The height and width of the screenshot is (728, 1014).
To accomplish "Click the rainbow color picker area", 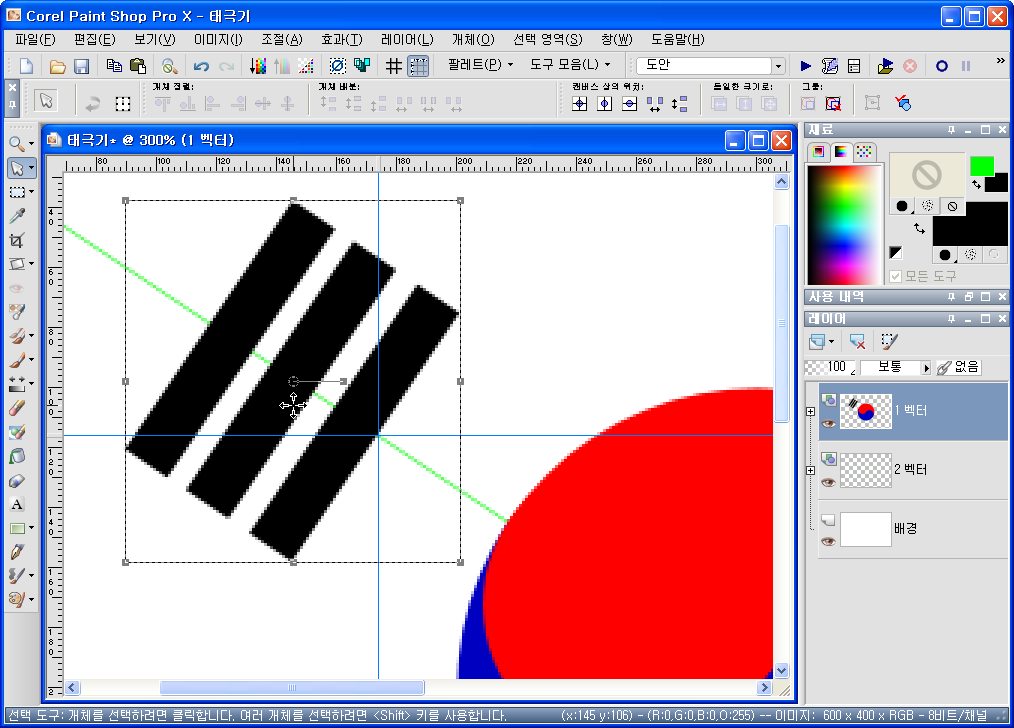I will (845, 224).
